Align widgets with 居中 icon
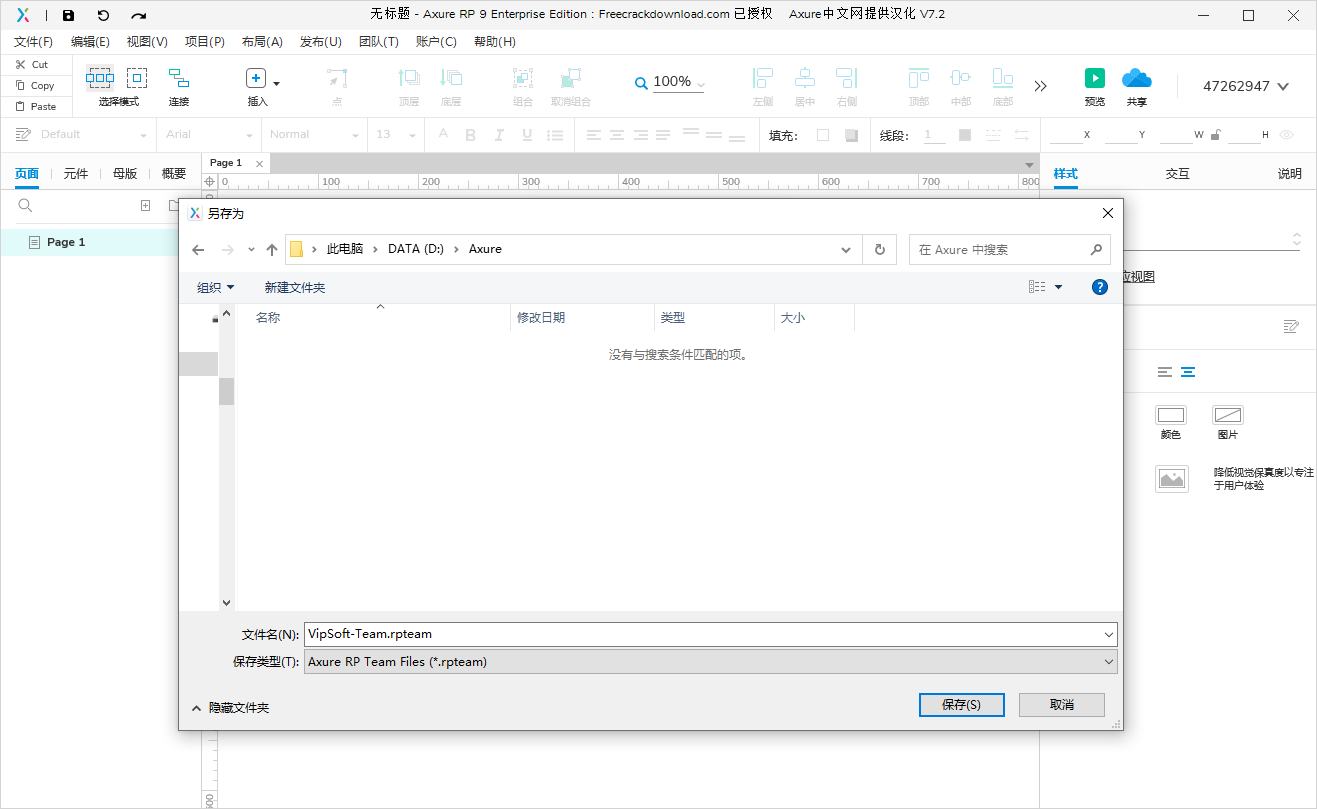The height and width of the screenshot is (809, 1317). pos(805,78)
